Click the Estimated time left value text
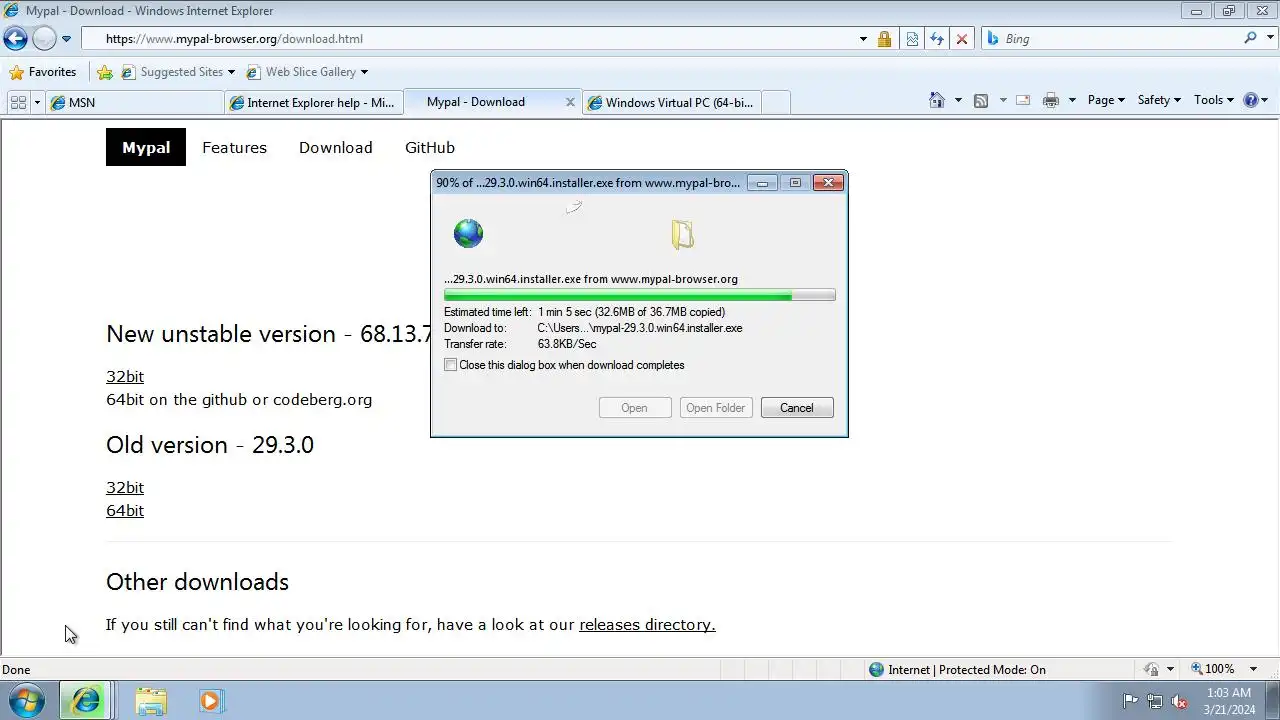1280x720 pixels. [632, 312]
